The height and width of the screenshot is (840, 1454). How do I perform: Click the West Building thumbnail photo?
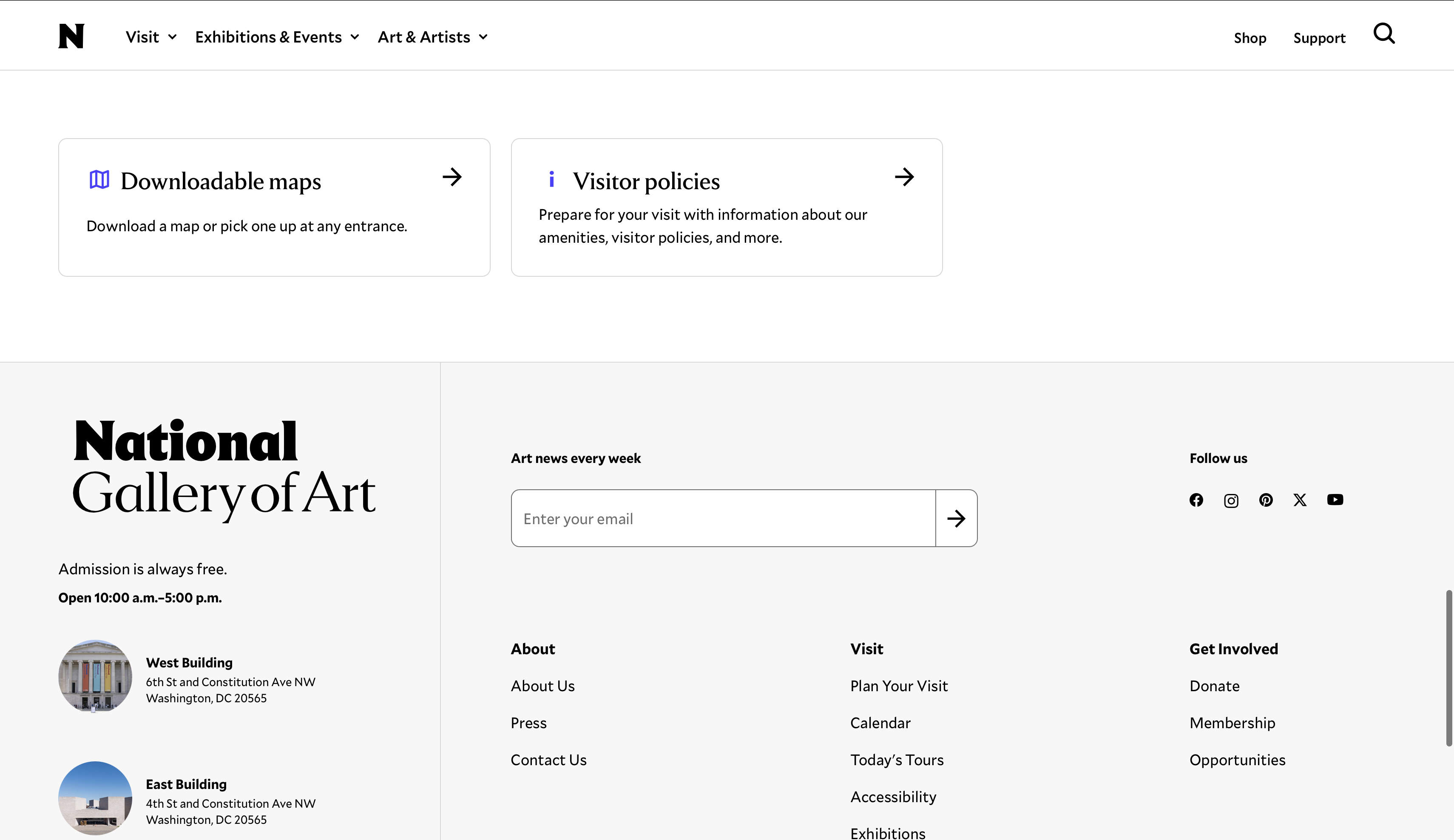95,675
